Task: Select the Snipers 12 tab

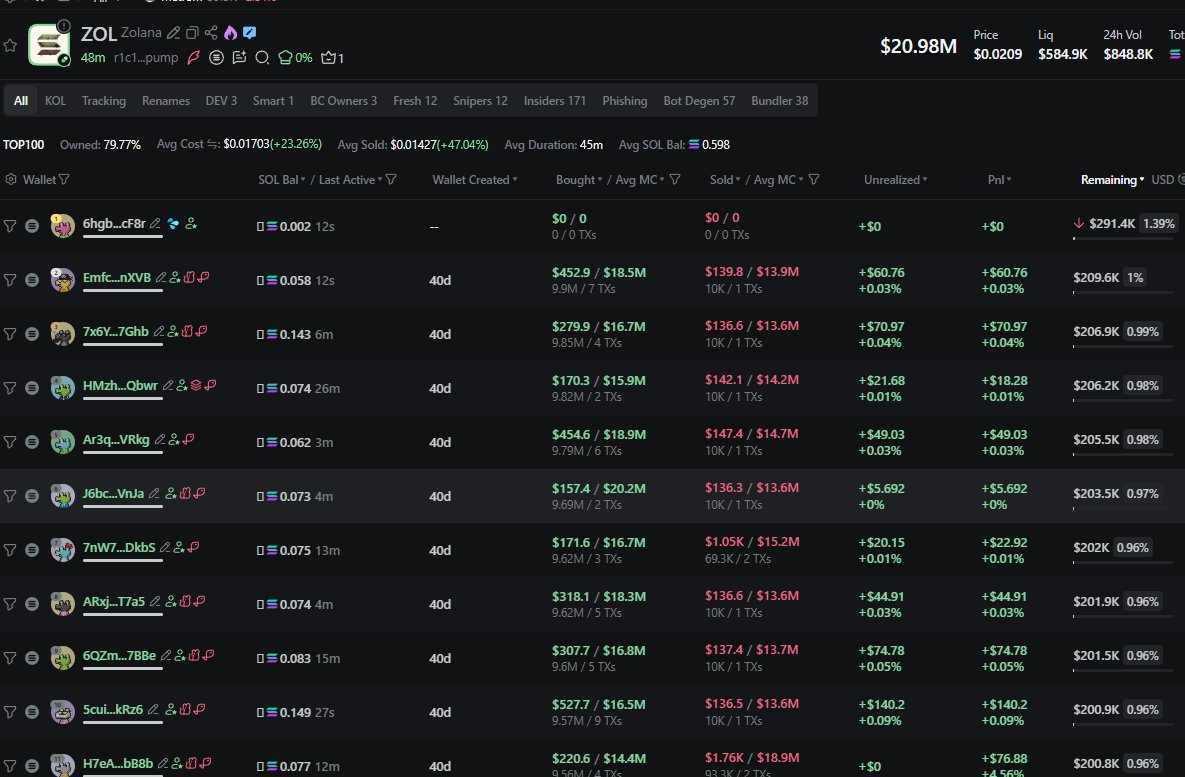Action: tap(480, 101)
